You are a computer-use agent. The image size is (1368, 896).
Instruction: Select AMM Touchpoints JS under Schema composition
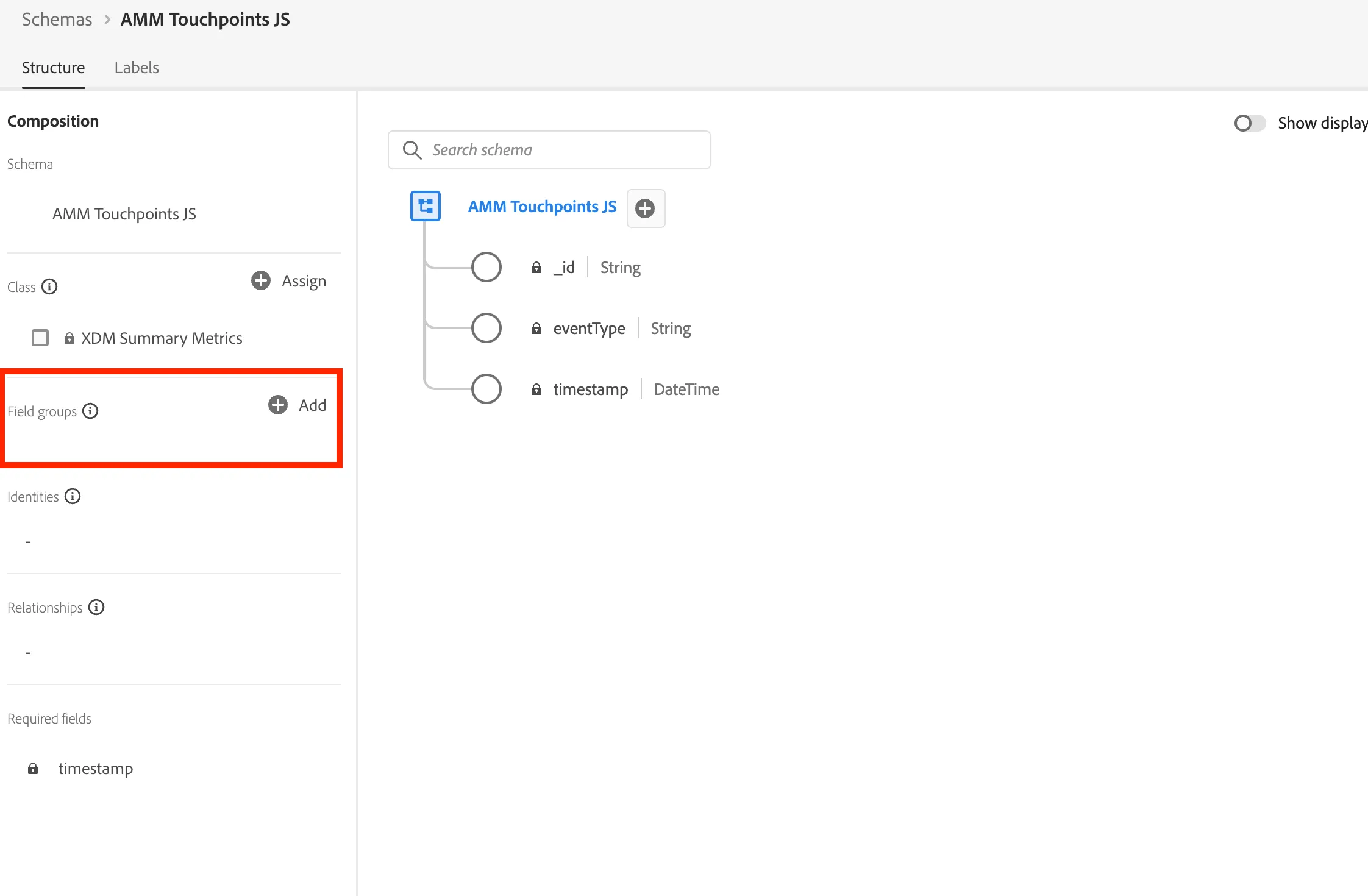[124, 214]
